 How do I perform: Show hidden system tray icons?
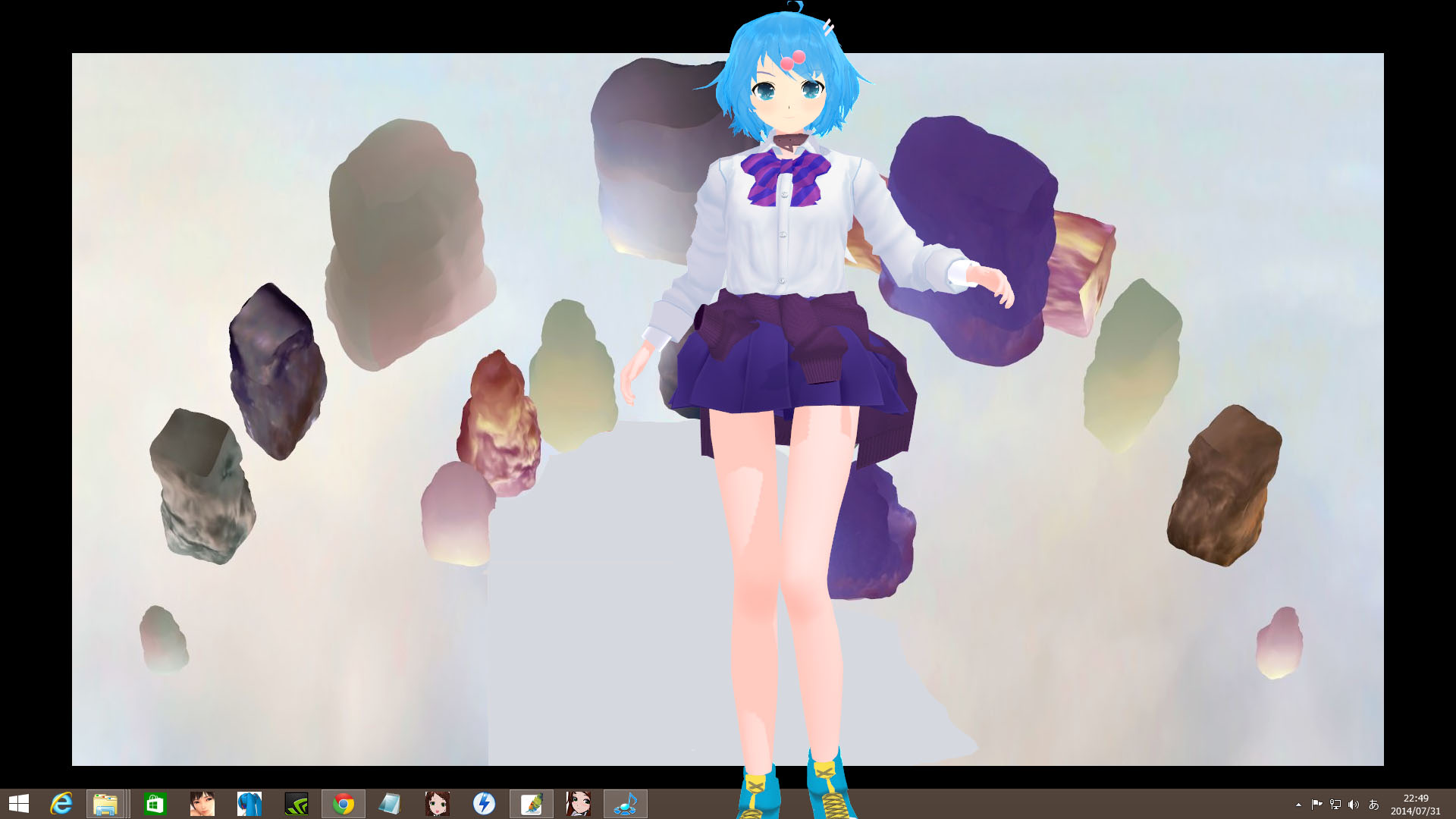(x=1298, y=805)
